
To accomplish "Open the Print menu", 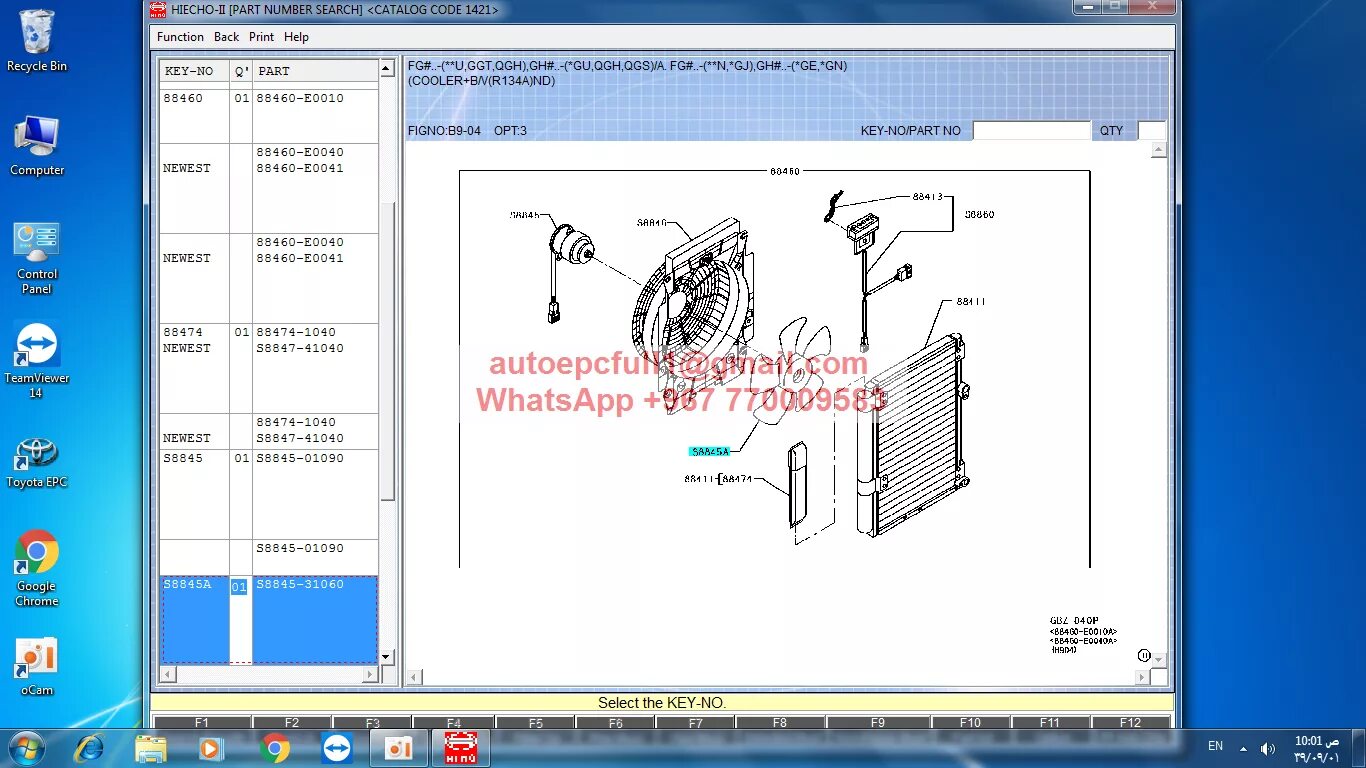I will tap(262, 37).
